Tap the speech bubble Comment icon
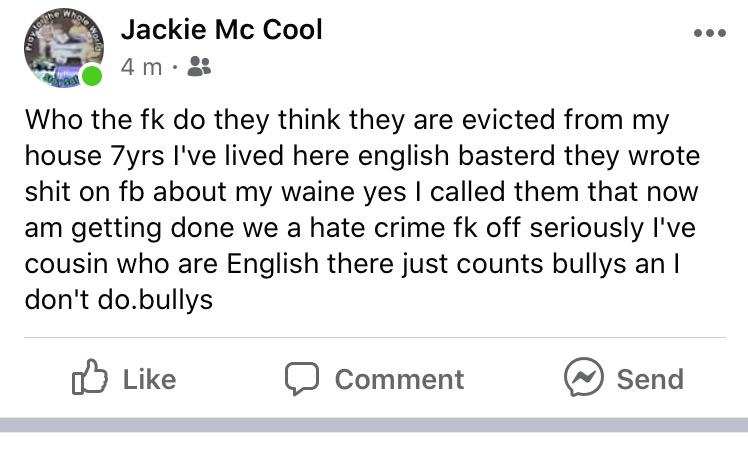 (x=301, y=379)
